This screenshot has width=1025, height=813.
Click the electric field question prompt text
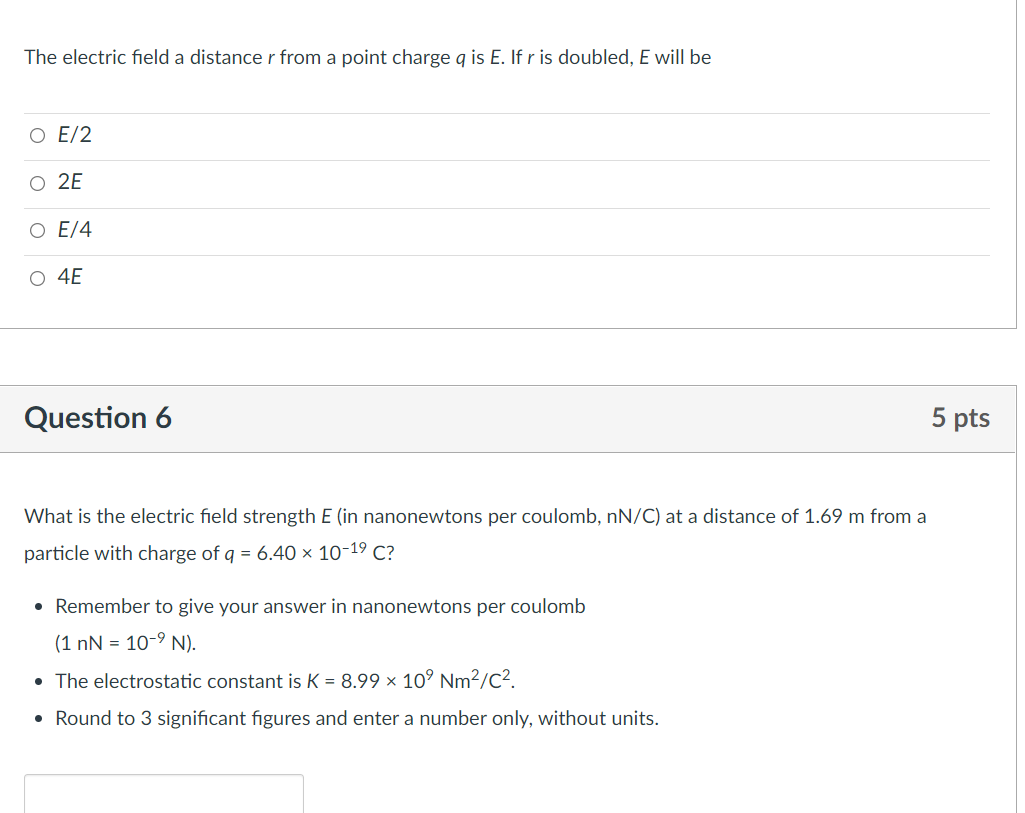pos(368,57)
